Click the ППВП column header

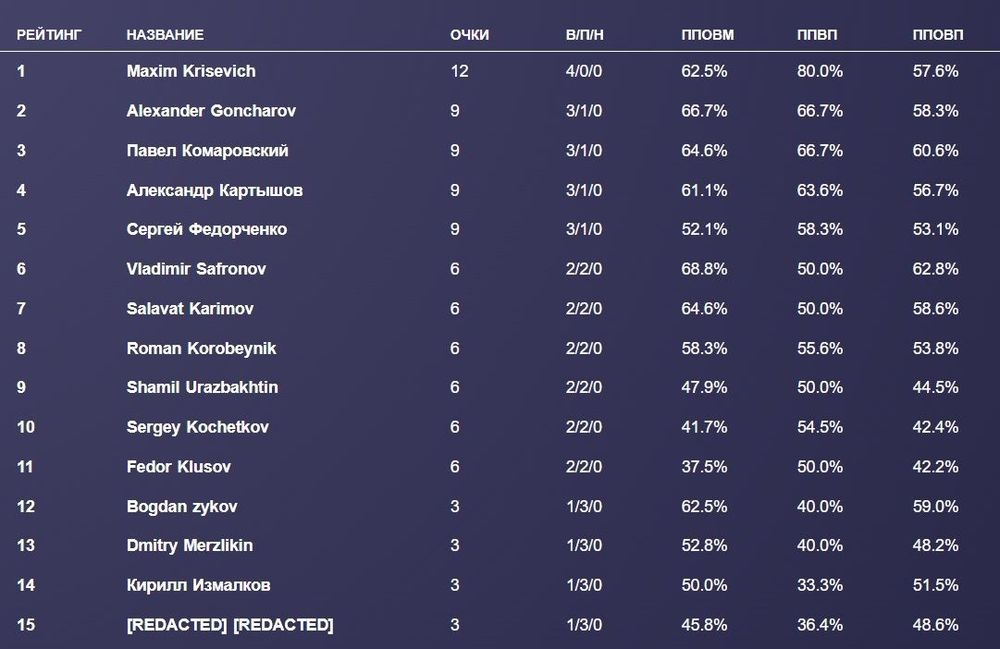[x=817, y=35]
